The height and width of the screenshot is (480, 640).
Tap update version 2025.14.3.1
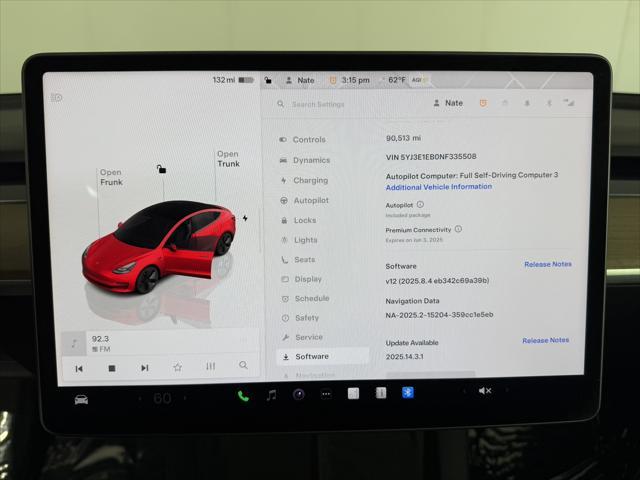404,356
